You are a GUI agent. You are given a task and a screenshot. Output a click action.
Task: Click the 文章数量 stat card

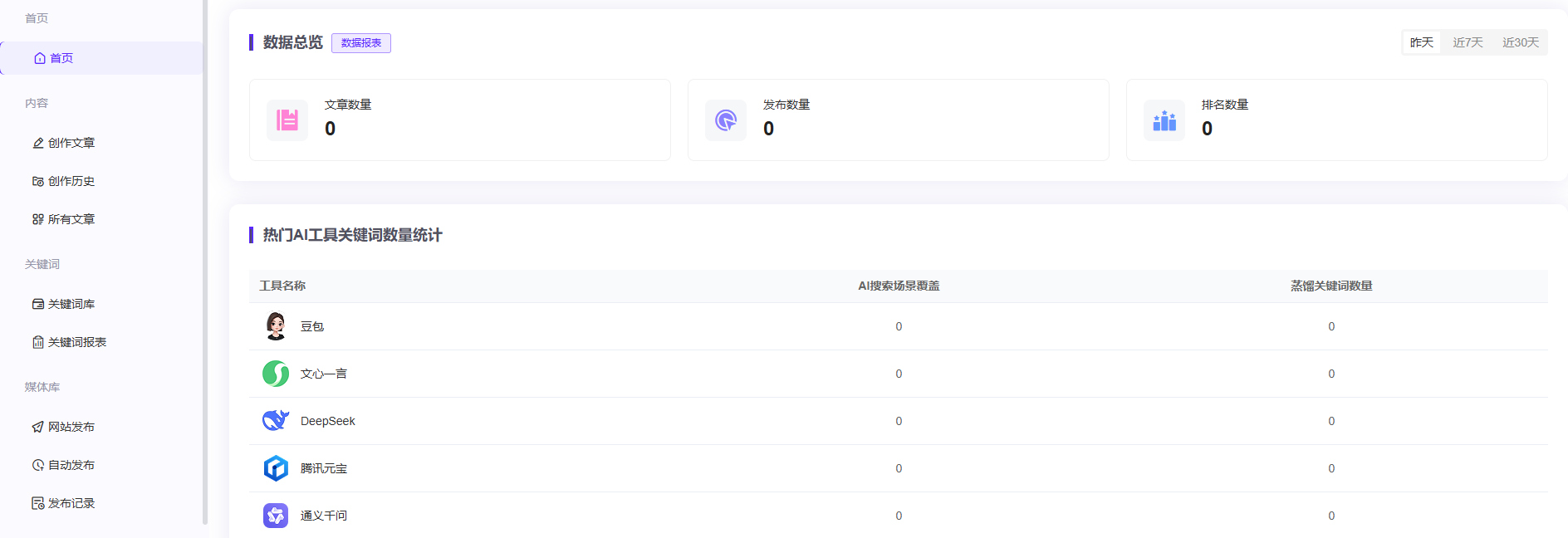(x=460, y=120)
